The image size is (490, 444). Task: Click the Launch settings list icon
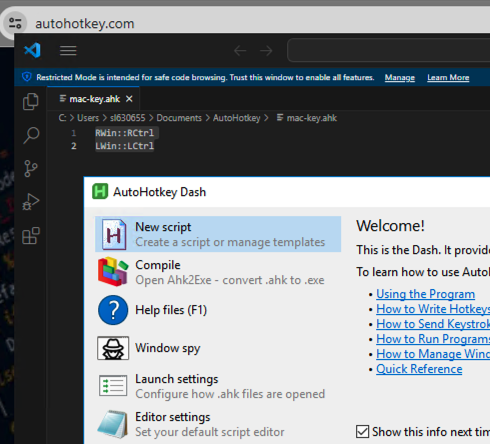click(x=113, y=386)
